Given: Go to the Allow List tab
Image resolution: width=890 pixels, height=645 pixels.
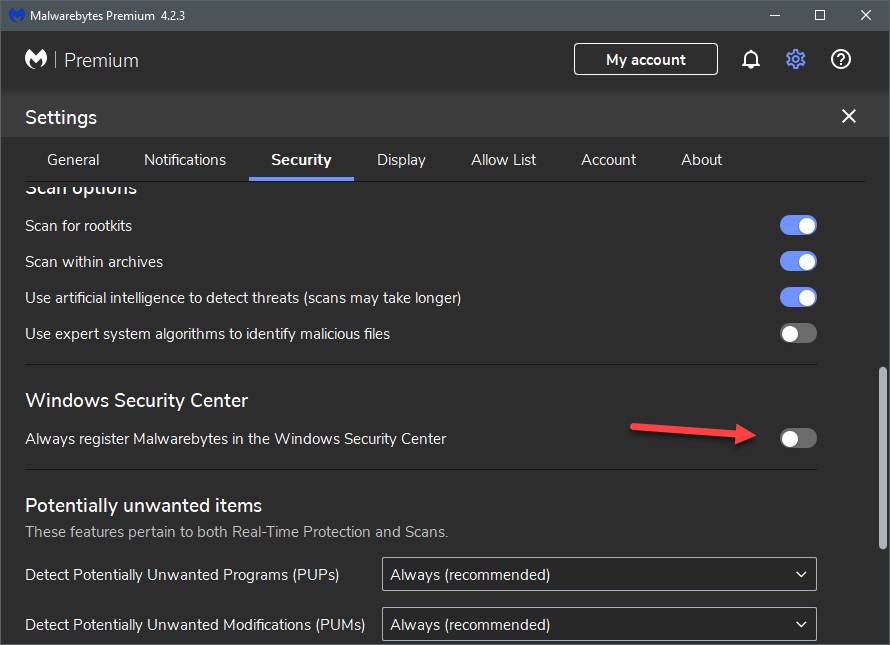Looking at the screenshot, I should point(503,160).
